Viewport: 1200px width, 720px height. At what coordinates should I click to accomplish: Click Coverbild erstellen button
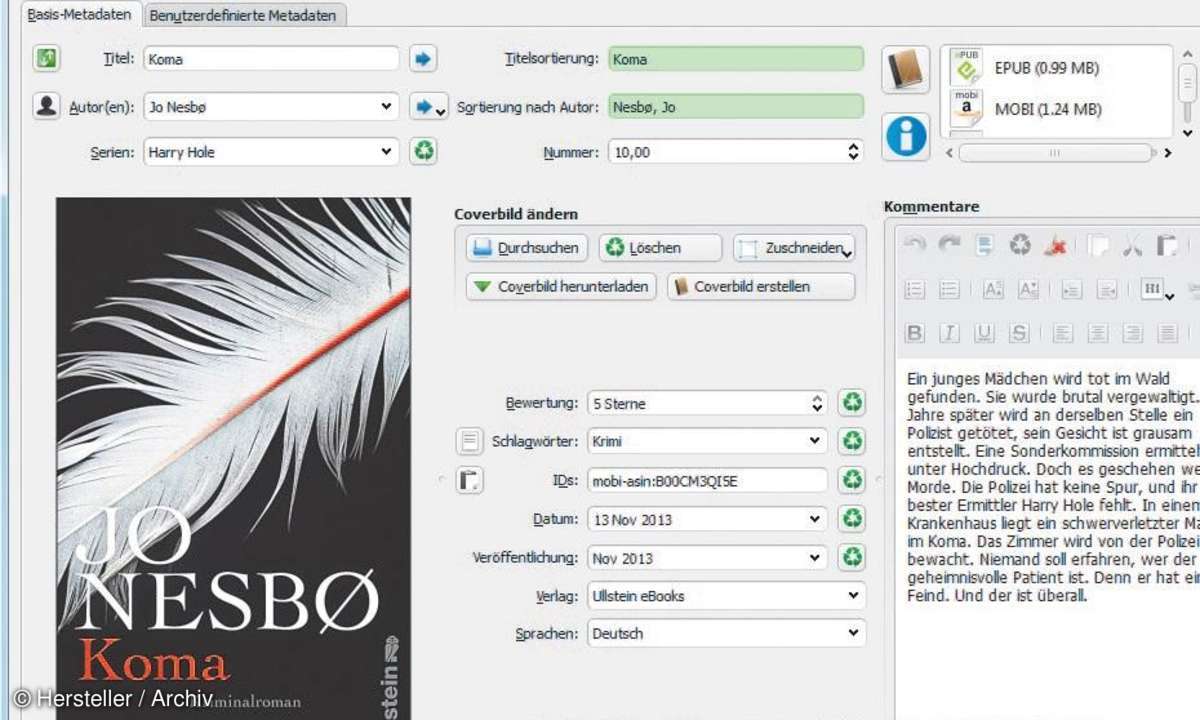(761, 286)
